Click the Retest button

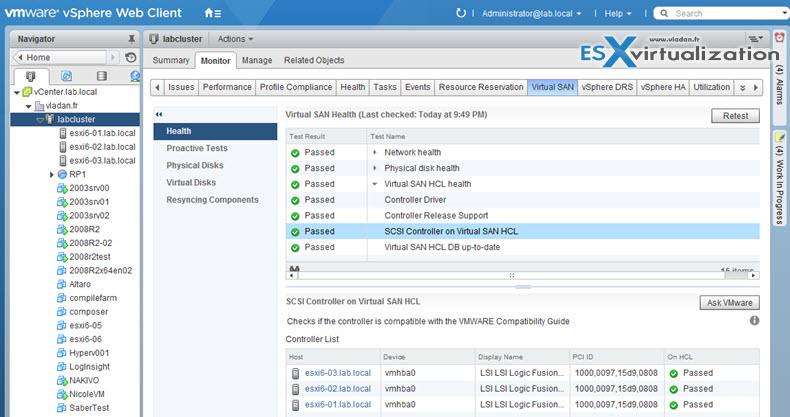coord(735,116)
